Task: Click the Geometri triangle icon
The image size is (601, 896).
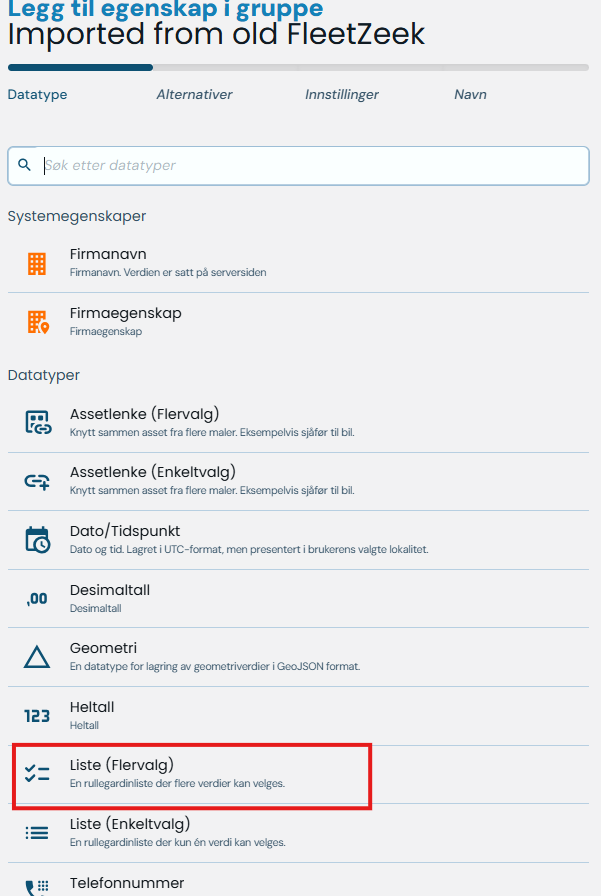Action: coord(37,657)
